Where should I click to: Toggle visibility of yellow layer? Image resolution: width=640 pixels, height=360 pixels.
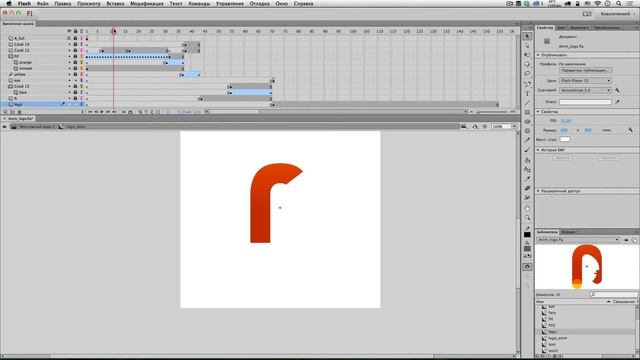(x=69, y=74)
